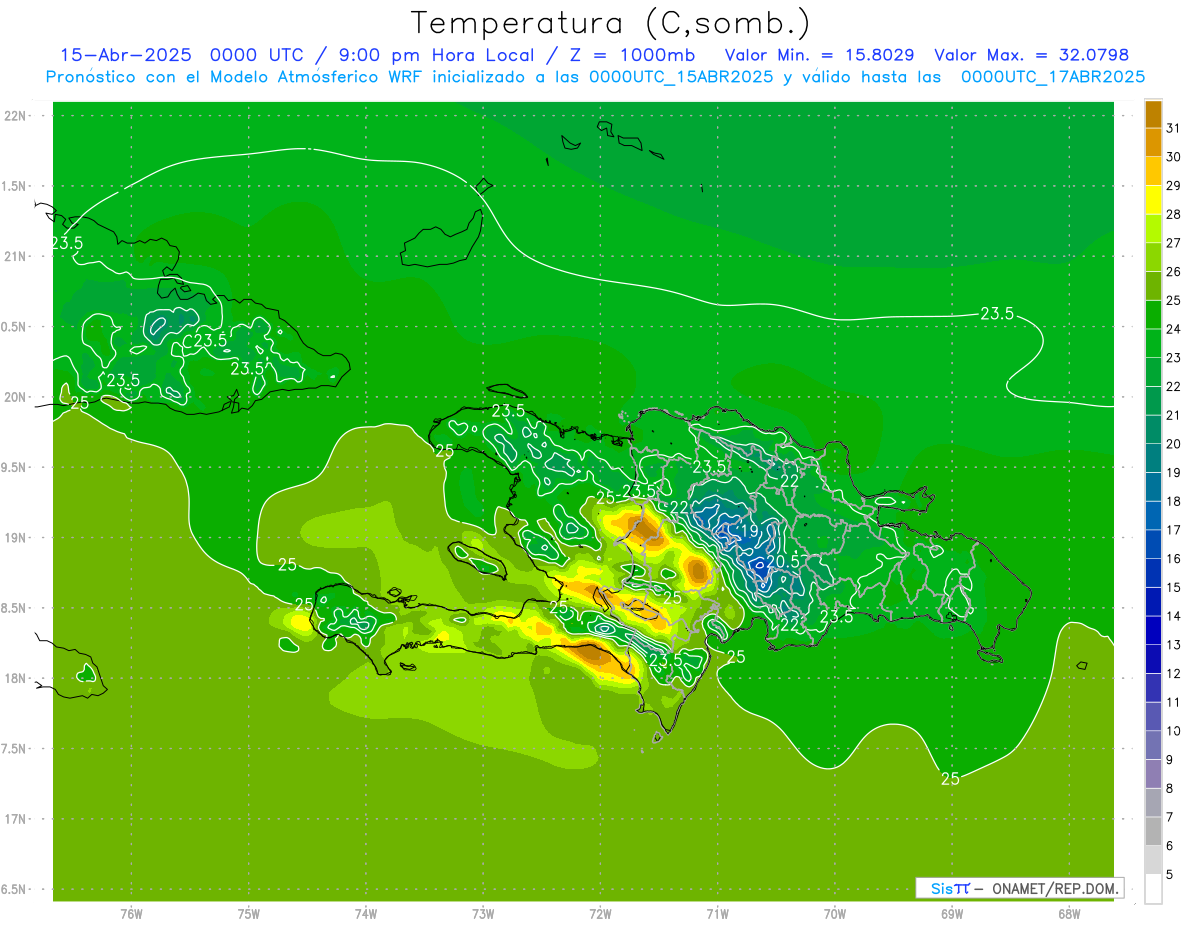
Task: Click the dark orange swatch above 31 on the colorbar
Action: click(x=1153, y=115)
